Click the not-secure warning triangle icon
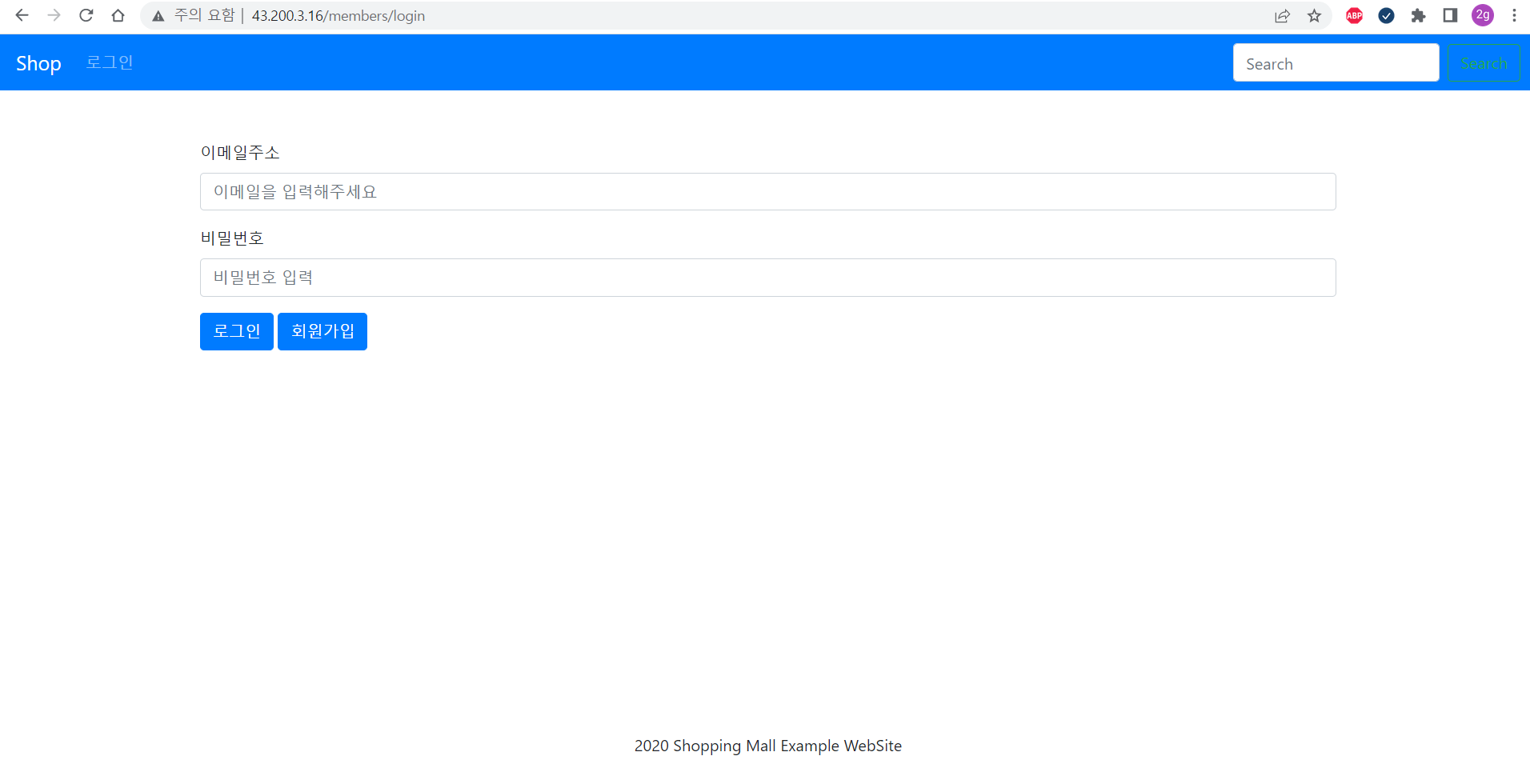The width and height of the screenshot is (1530, 784). click(158, 16)
